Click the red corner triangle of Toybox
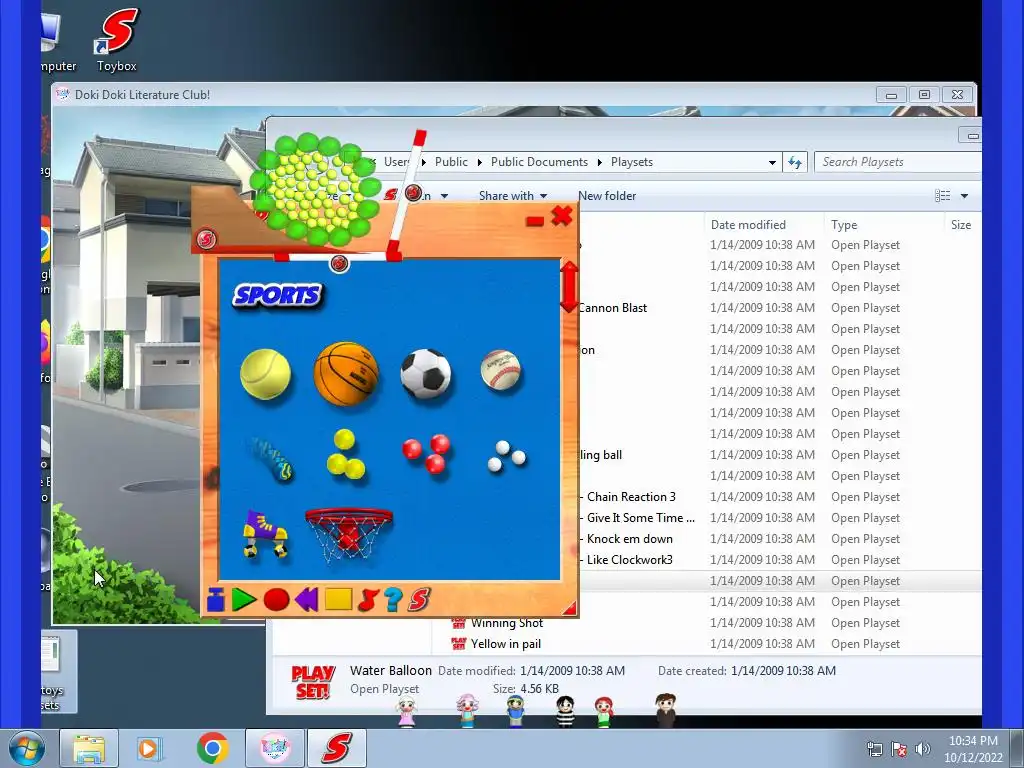Viewport: 1024px width, 768px height. point(569,607)
